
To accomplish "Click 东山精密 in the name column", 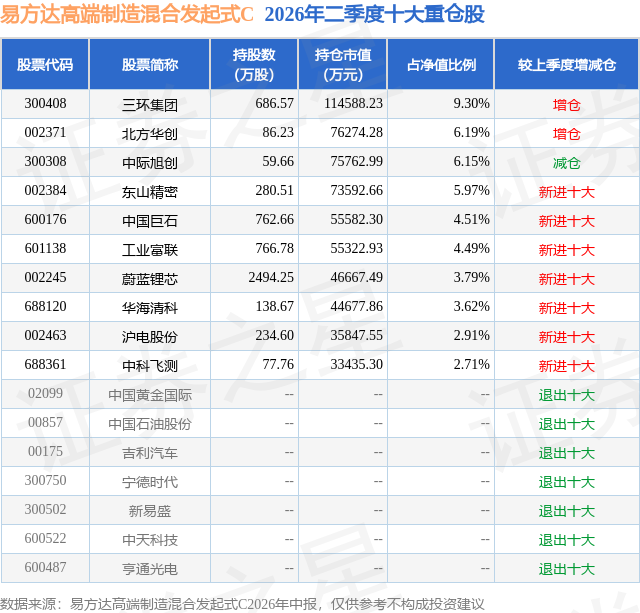I will pyautogui.click(x=150, y=192).
